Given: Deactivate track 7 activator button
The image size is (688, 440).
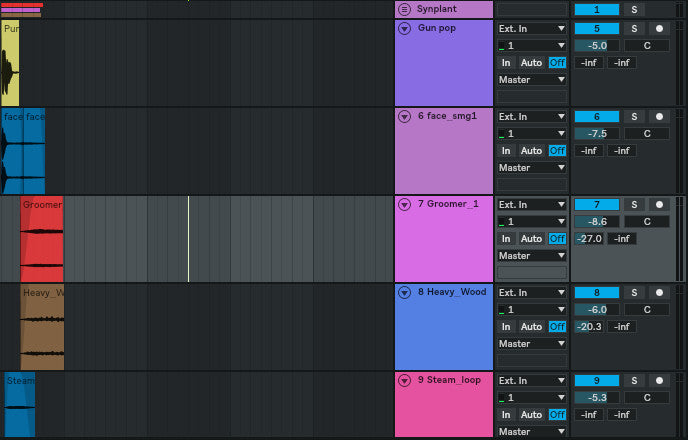Looking at the screenshot, I should tap(597, 204).
